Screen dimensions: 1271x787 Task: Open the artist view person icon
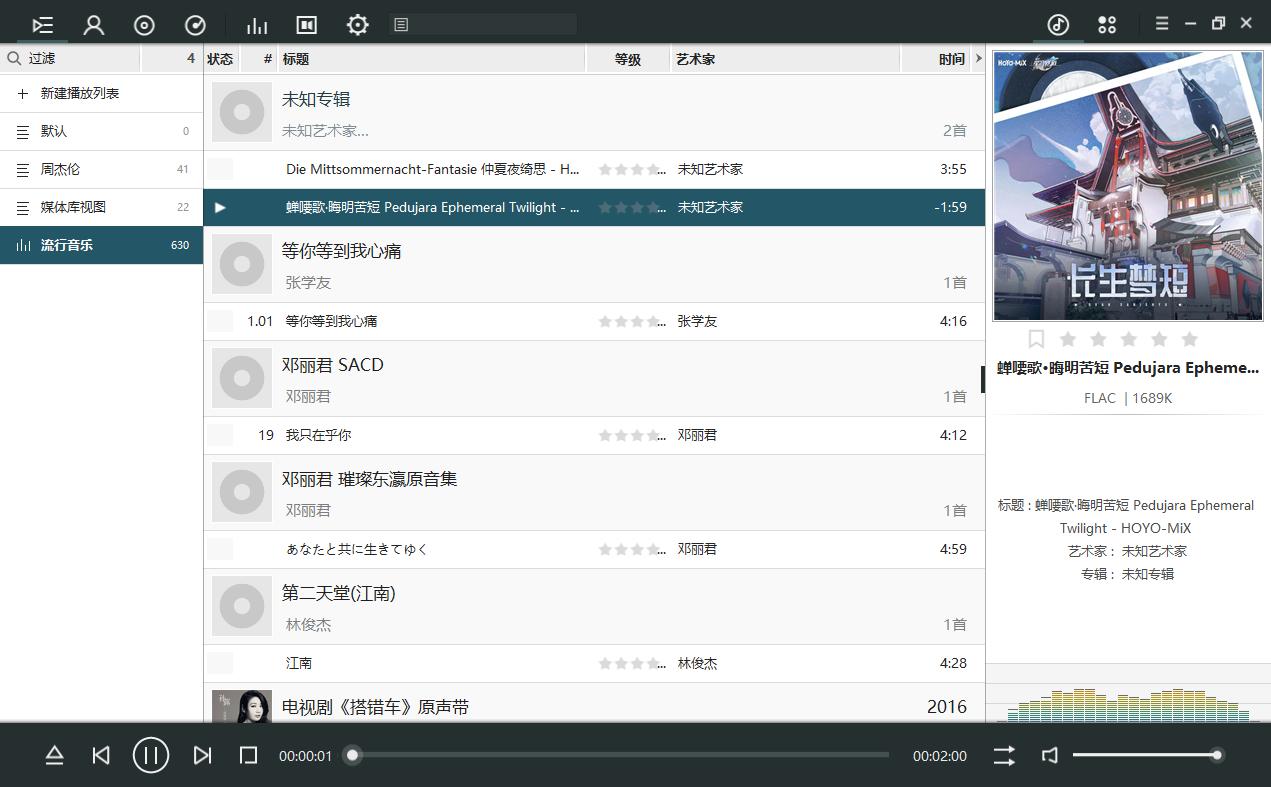click(x=93, y=25)
